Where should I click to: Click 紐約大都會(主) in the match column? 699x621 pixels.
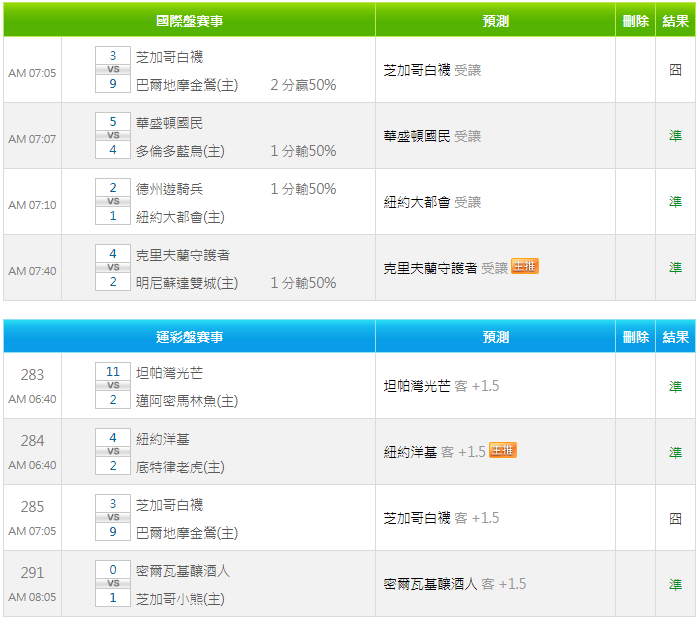[180, 217]
